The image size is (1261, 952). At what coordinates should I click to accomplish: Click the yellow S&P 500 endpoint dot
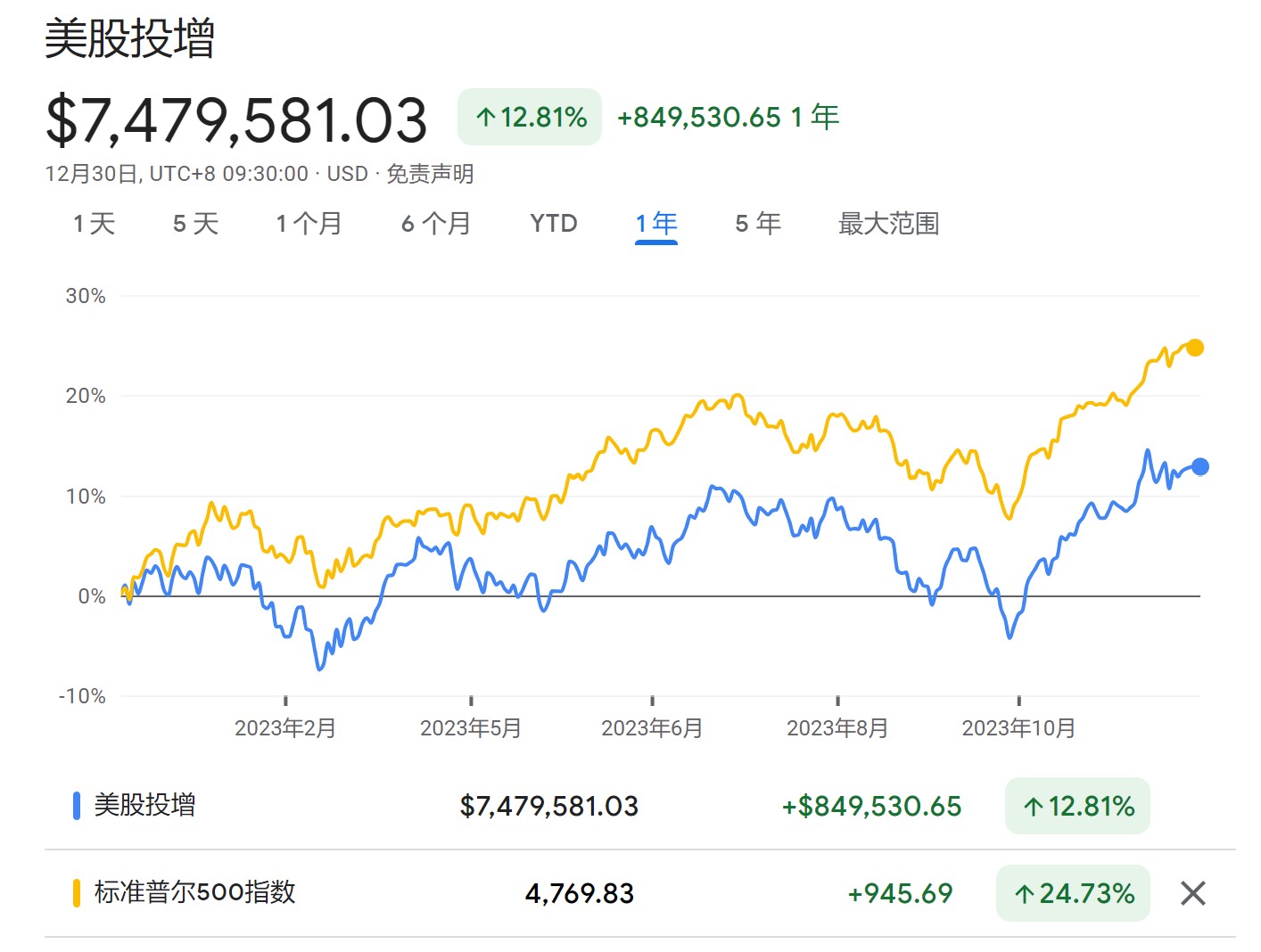[x=1194, y=348]
